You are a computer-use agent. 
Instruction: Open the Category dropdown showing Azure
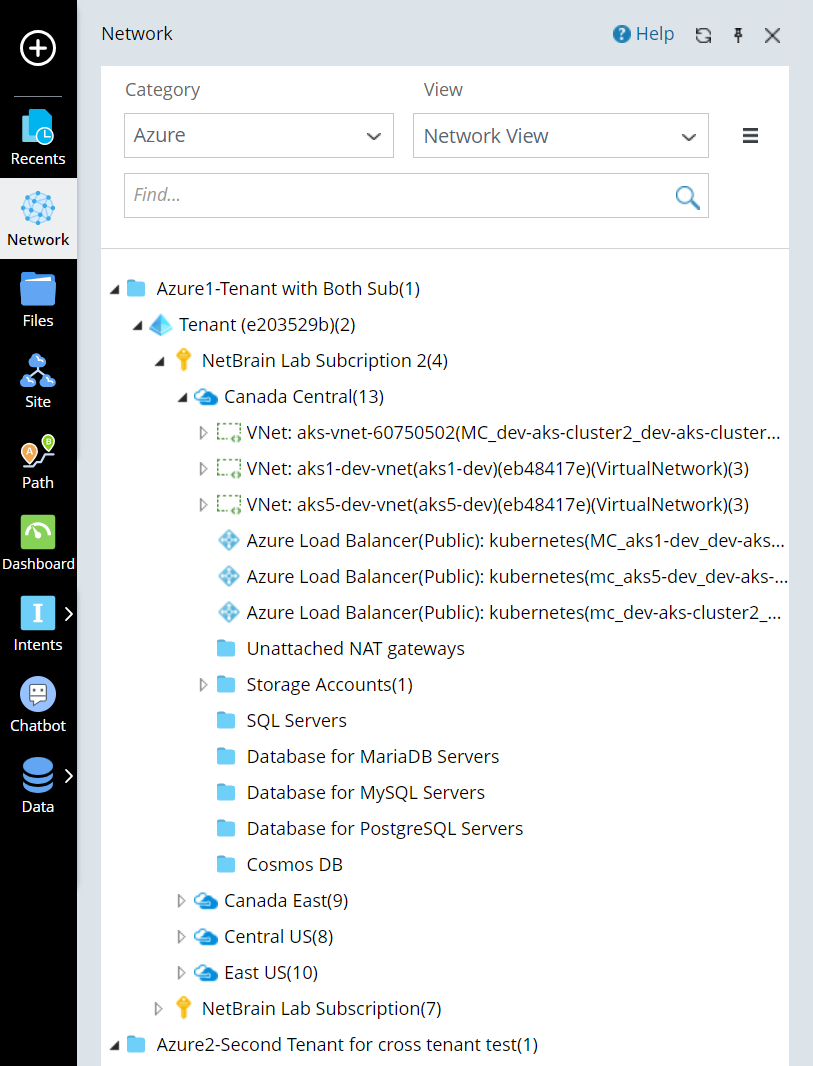pyautogui.click(x=258, y=136)
